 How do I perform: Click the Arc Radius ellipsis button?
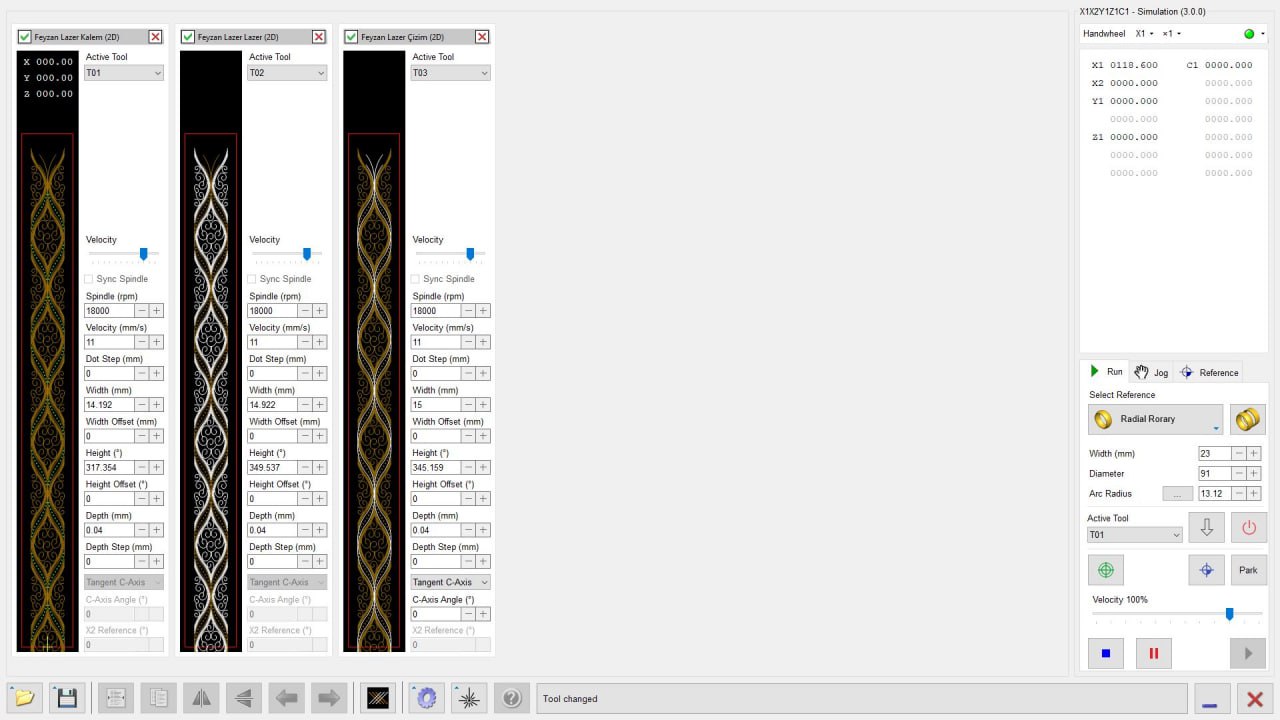point(1177,494)
